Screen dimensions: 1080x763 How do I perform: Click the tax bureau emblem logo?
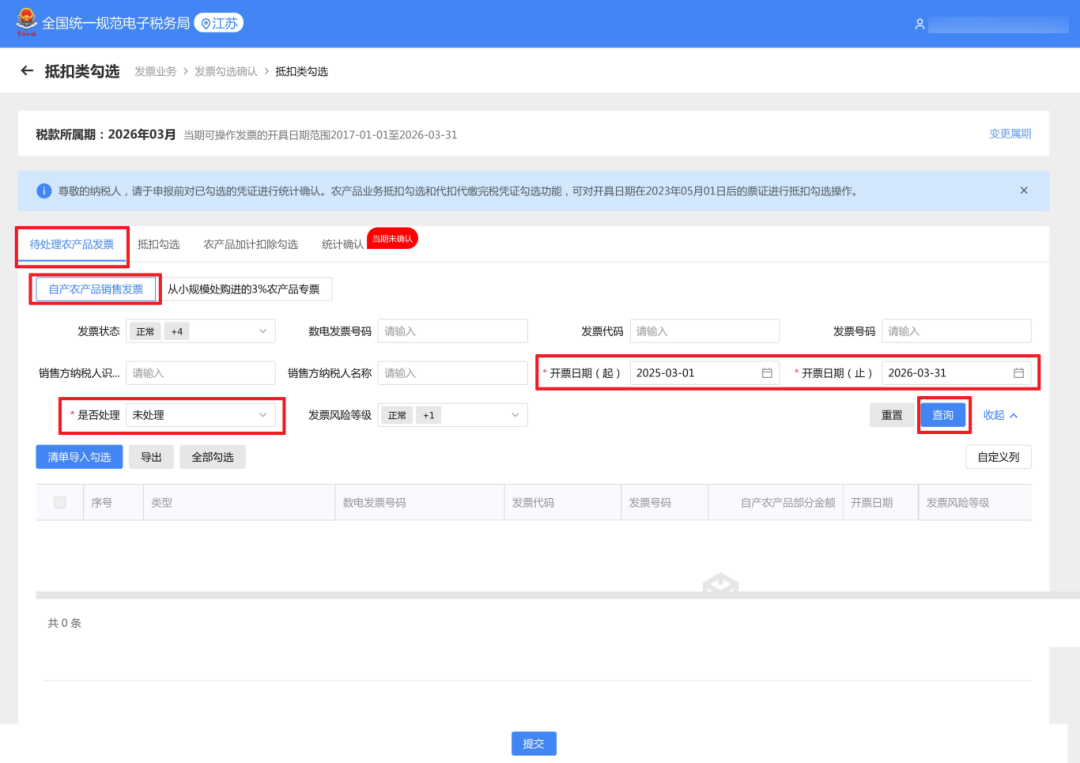point(27,22)
